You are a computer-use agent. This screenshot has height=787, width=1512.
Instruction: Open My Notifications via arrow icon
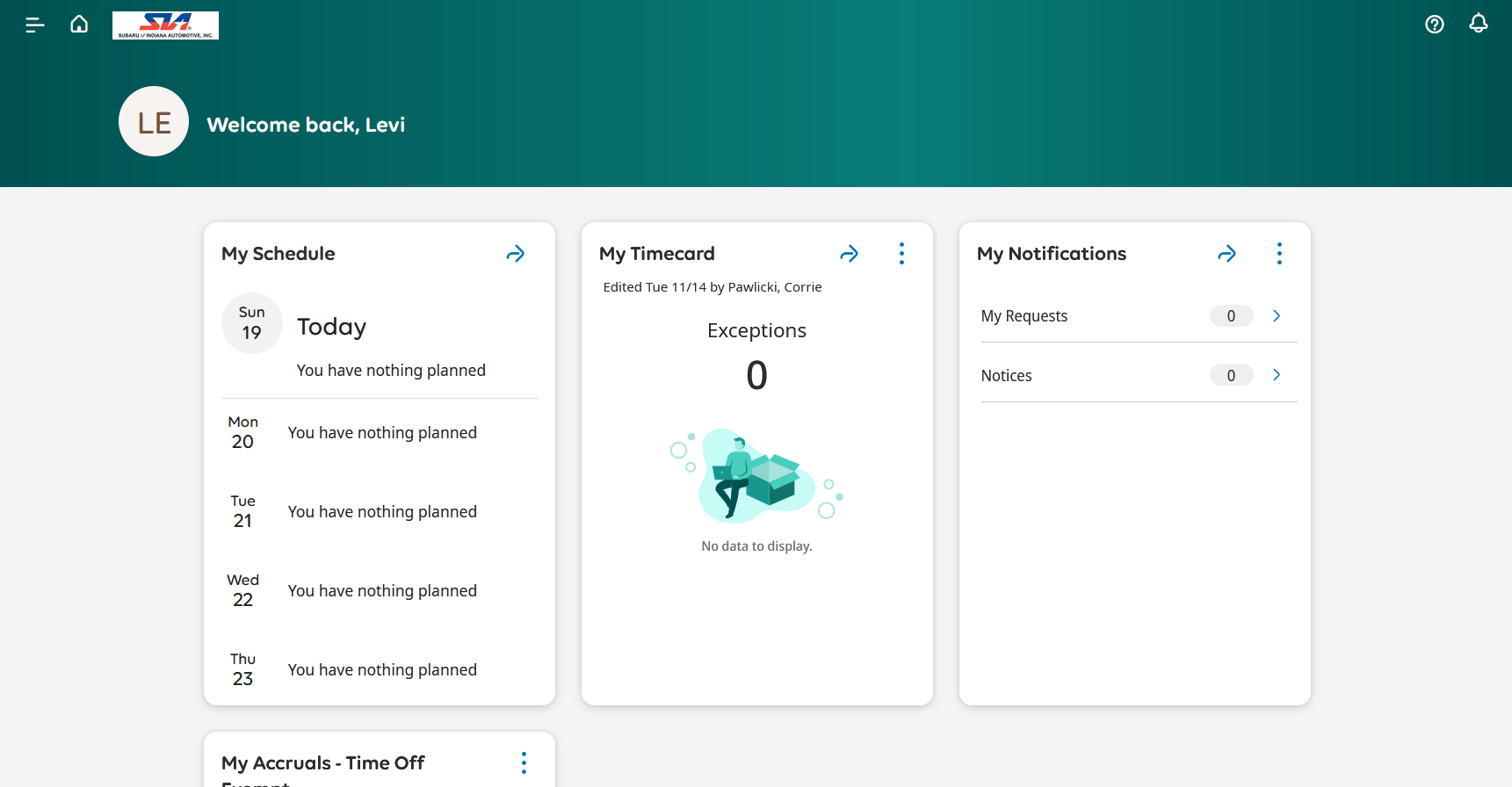1226,254
